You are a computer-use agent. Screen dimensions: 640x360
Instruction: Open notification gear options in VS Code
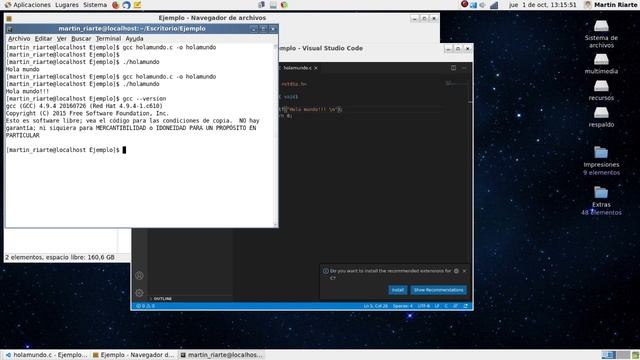tap(456, 271)
